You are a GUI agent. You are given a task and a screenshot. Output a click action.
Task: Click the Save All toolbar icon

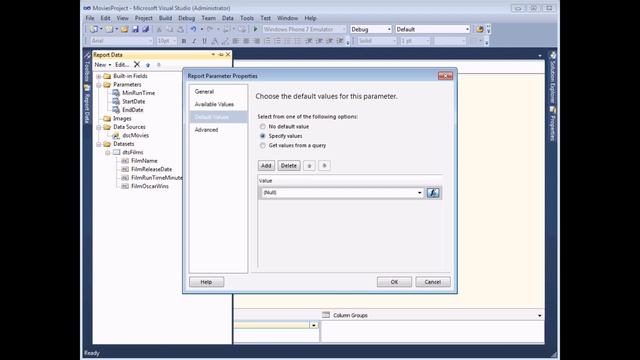(x=145, y=29)
